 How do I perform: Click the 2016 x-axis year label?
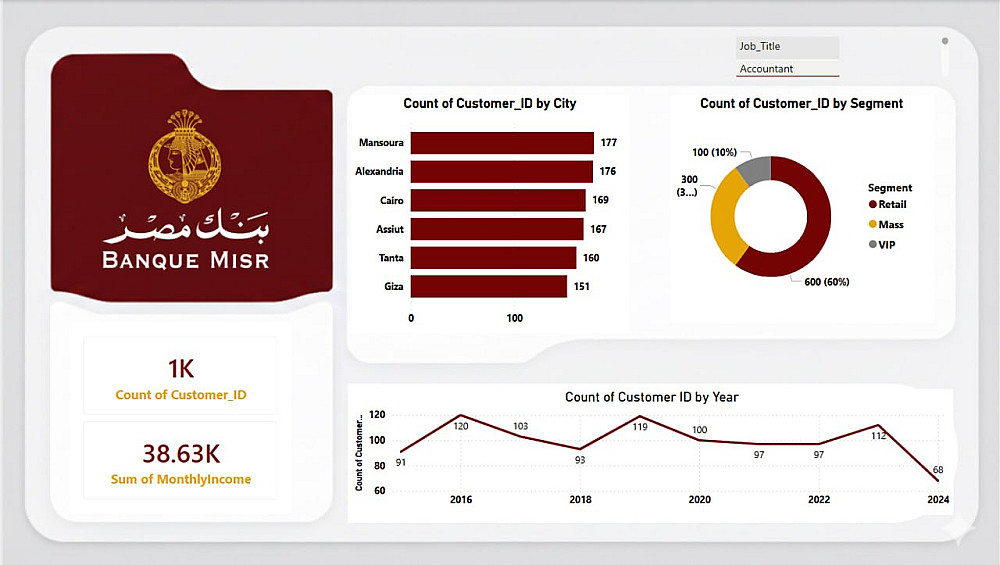pyautogui.click(x=461, y=499)
